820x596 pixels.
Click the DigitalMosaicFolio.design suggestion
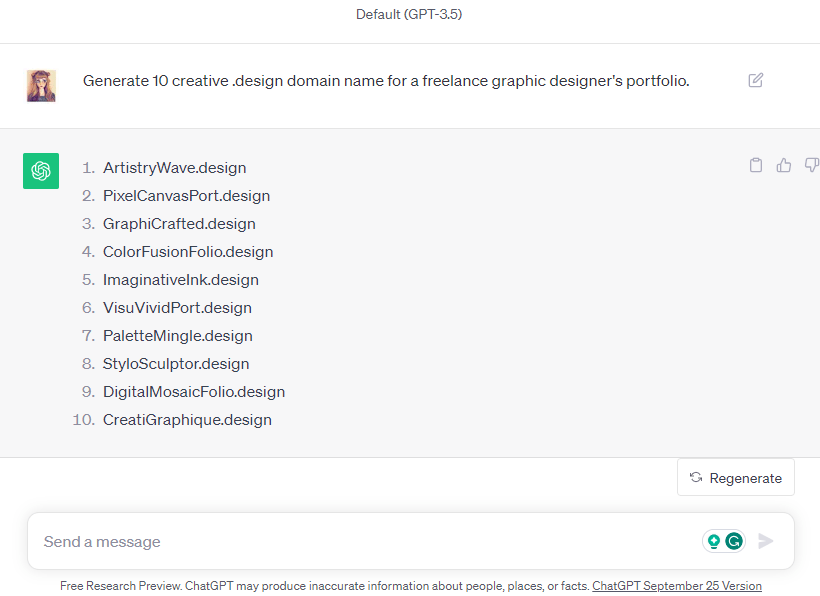194,392
